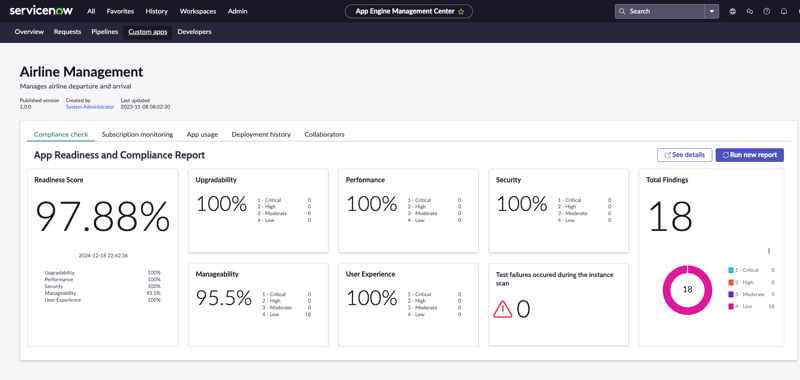Viewport: 800px width, 380px height.
Task: Click the User Experience 100% score
Action: coord(371,298)
